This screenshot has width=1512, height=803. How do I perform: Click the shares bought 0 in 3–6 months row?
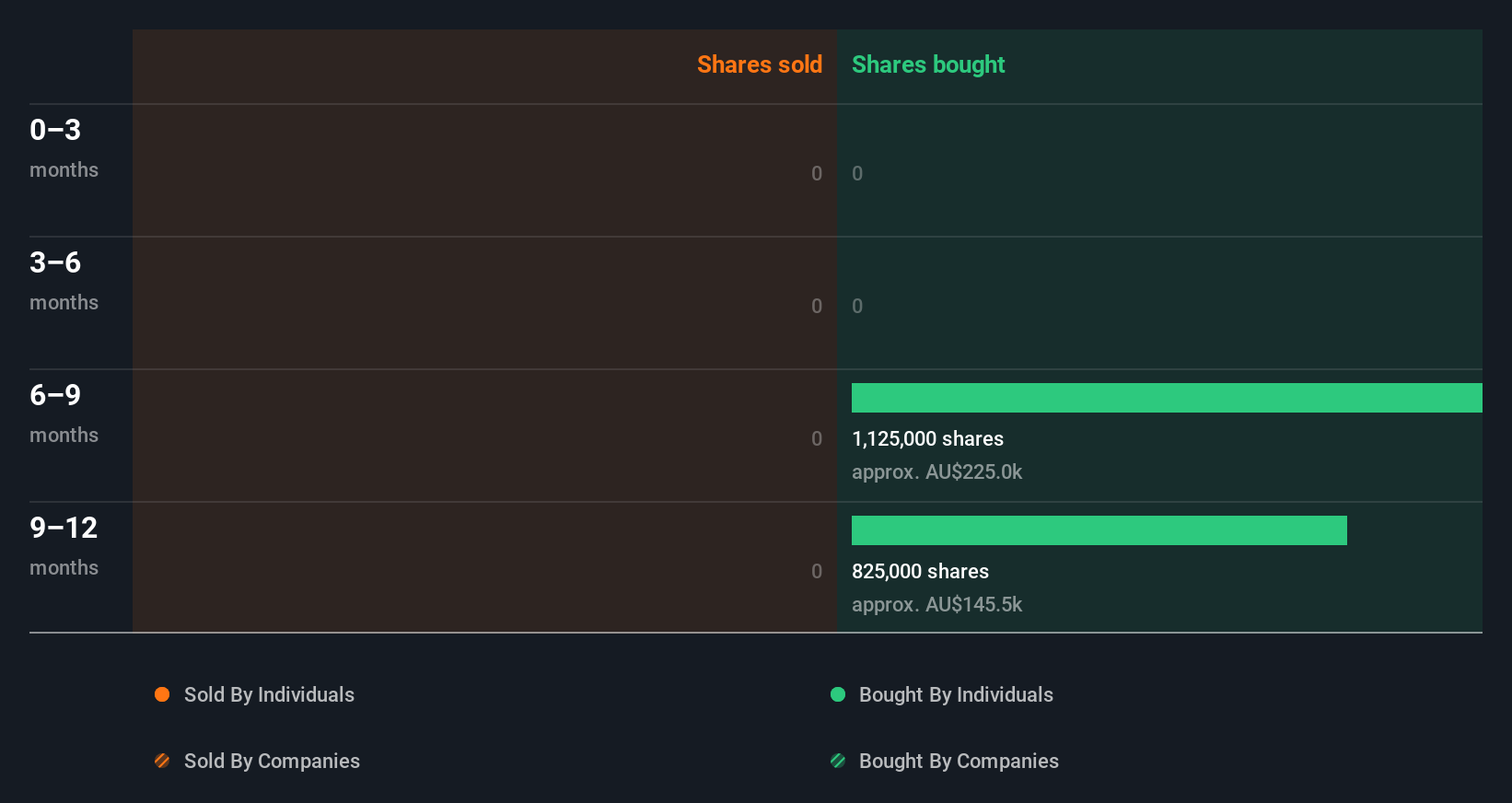point(857,306)
